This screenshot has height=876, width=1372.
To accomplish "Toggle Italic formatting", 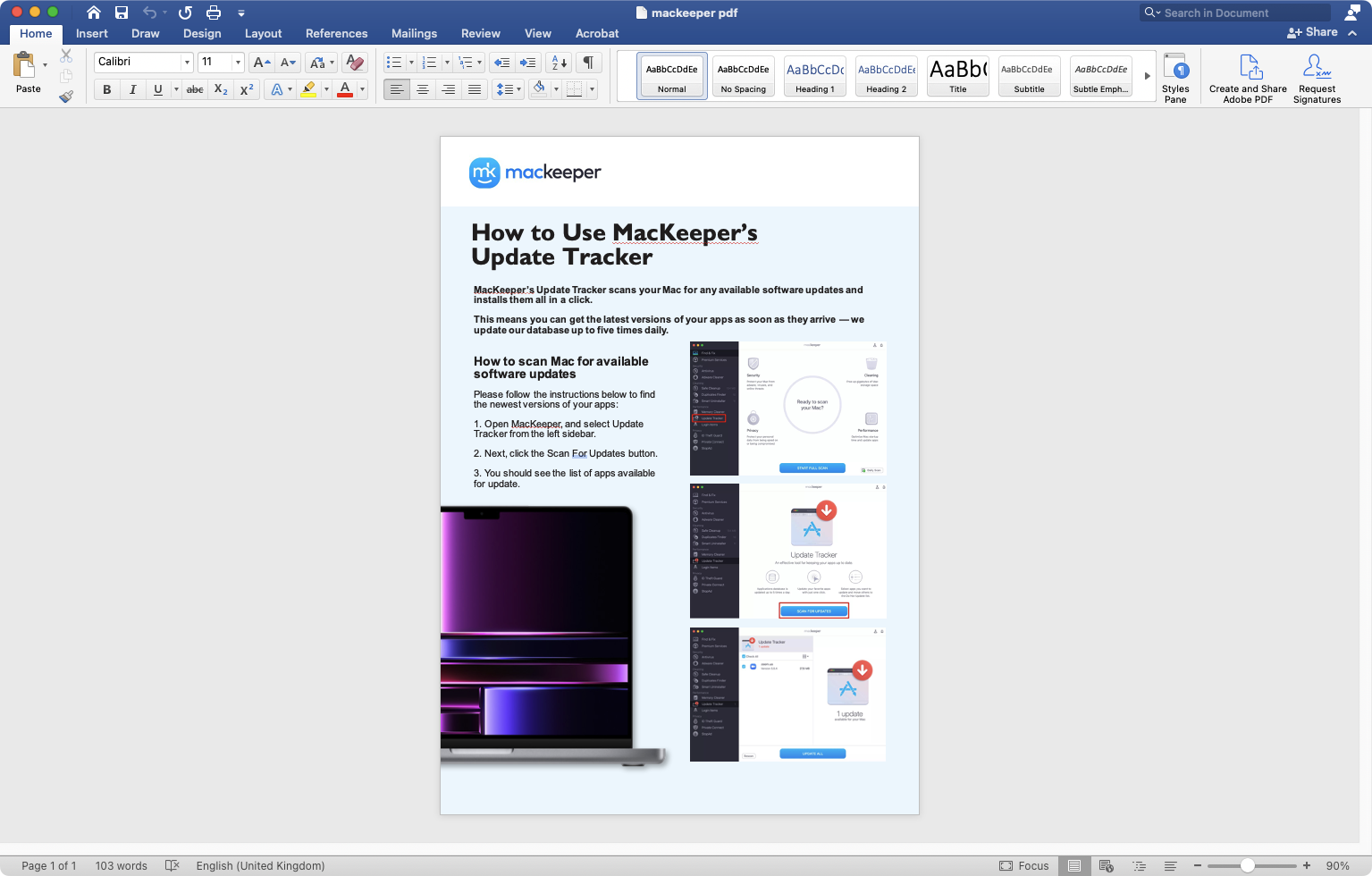I will (x=132, y=89).
